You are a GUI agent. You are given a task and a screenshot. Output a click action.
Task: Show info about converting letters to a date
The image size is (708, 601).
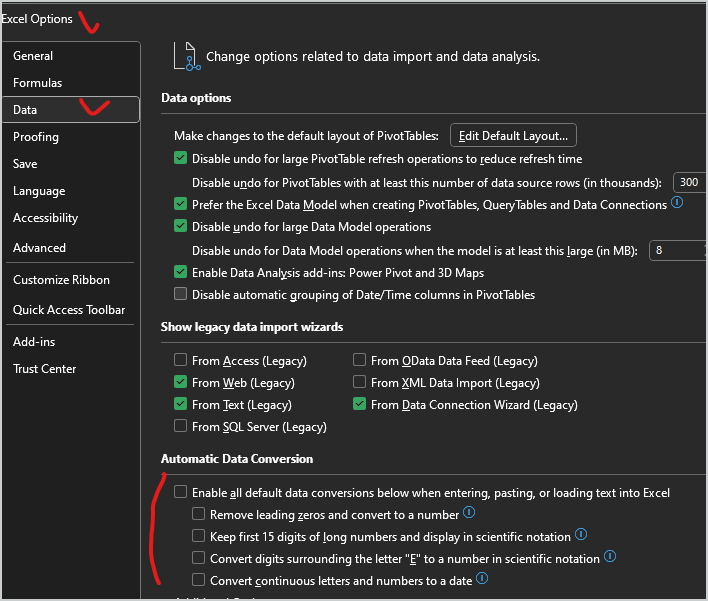coord(482,578)
